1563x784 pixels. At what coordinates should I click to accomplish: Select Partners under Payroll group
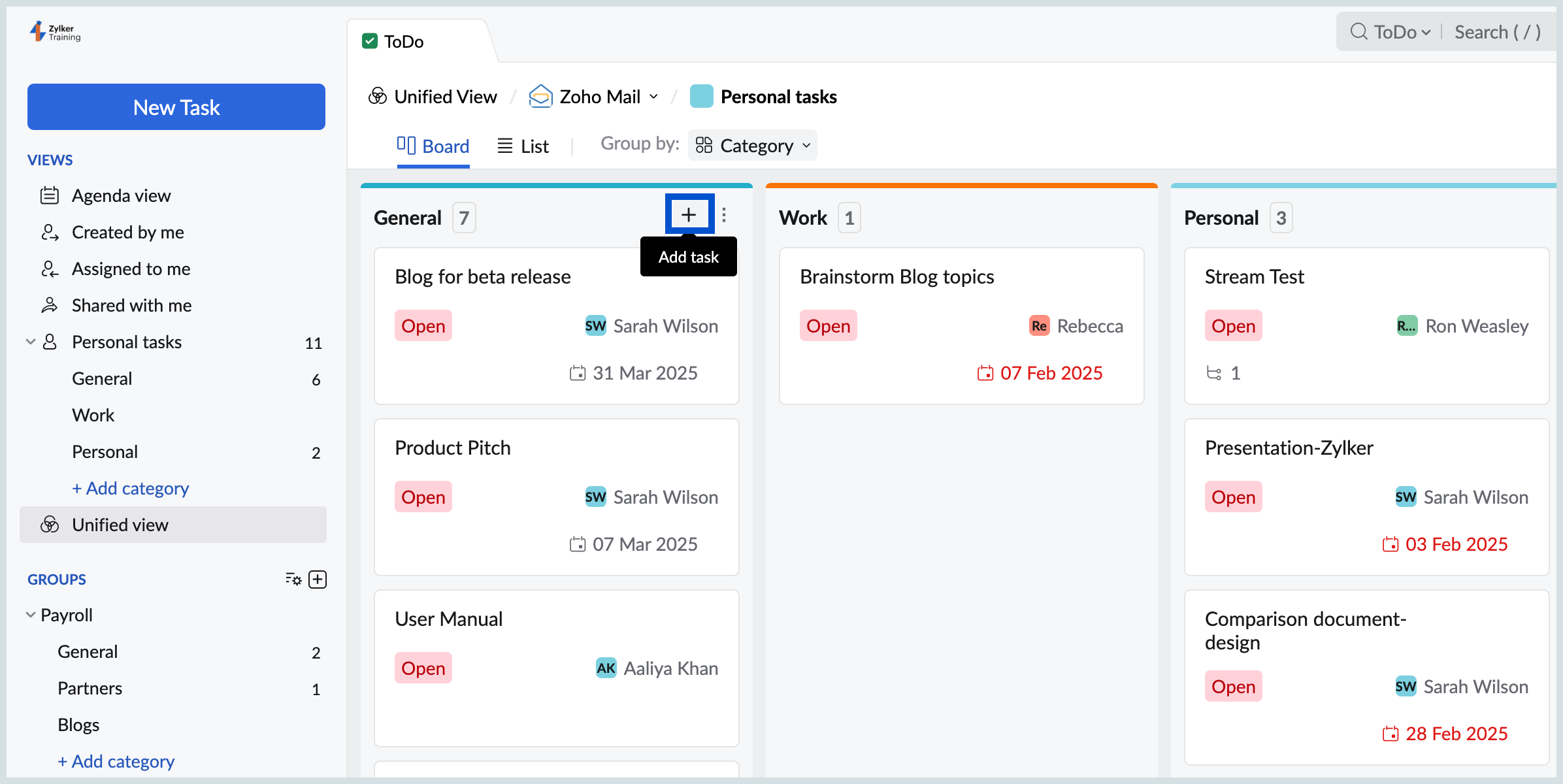click(x=90, y=688)
